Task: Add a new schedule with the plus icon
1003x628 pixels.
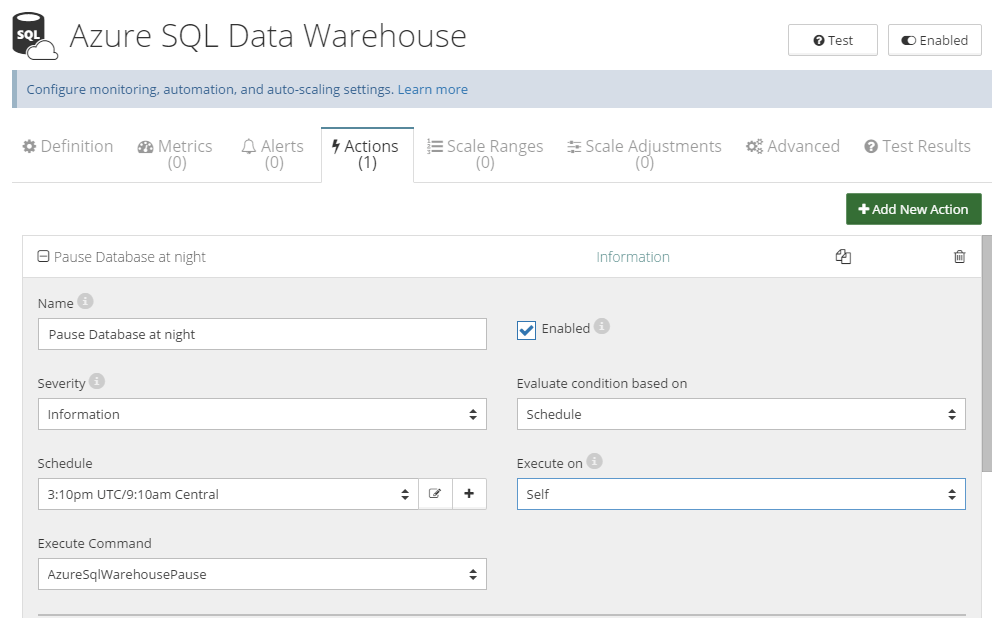Action: pyautogui.click(x=469, y=494)
